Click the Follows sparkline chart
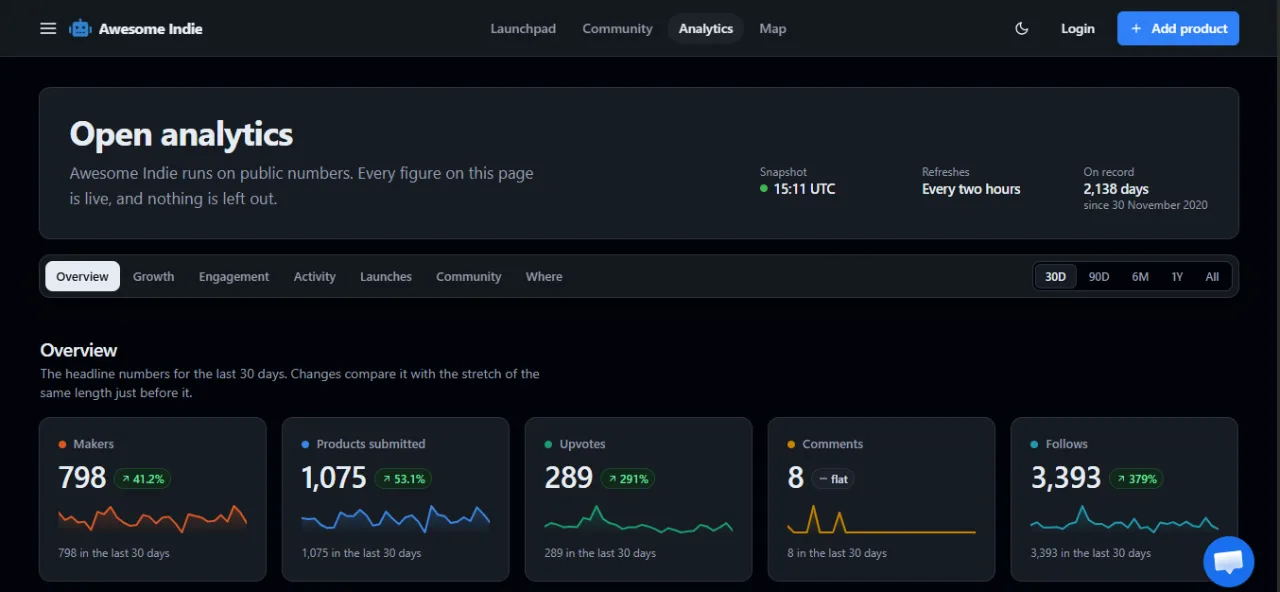 1124,519
